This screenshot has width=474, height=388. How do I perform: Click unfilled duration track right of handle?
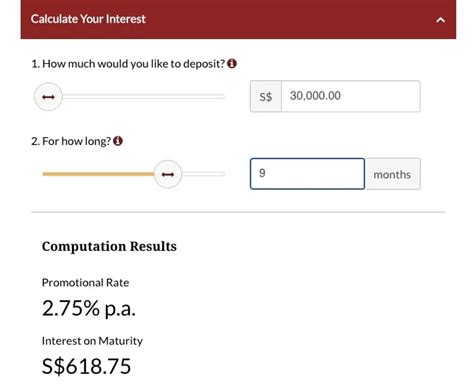[203, 174]
